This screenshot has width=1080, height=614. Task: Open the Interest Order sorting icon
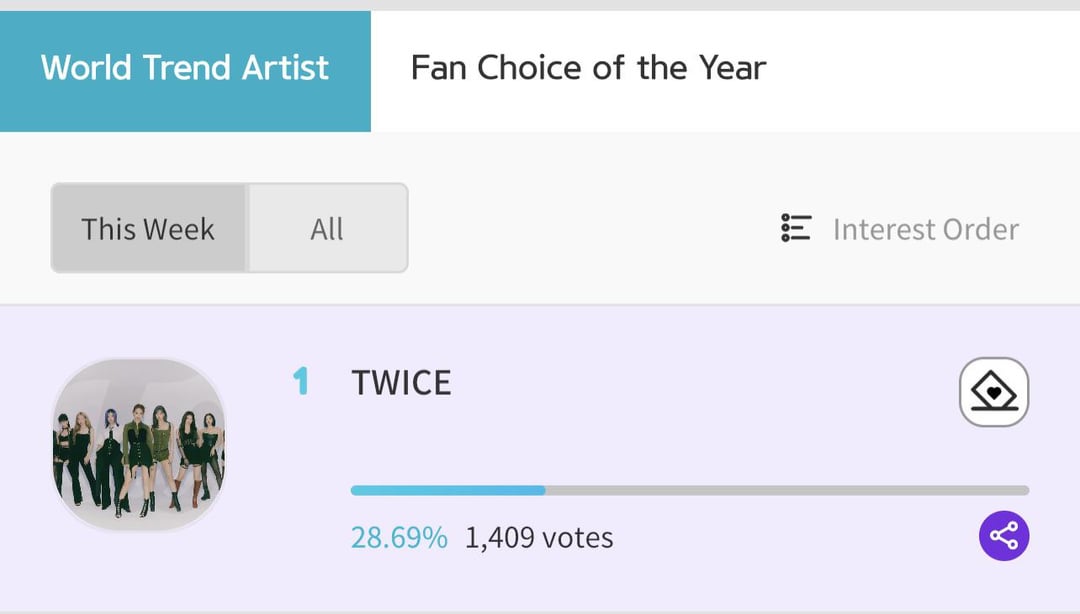pos(795,229)
